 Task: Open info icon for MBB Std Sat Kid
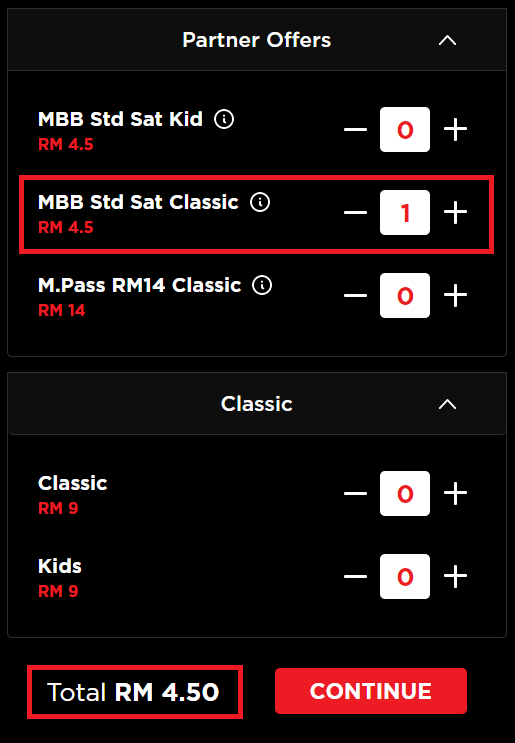[x=224, y=119]
